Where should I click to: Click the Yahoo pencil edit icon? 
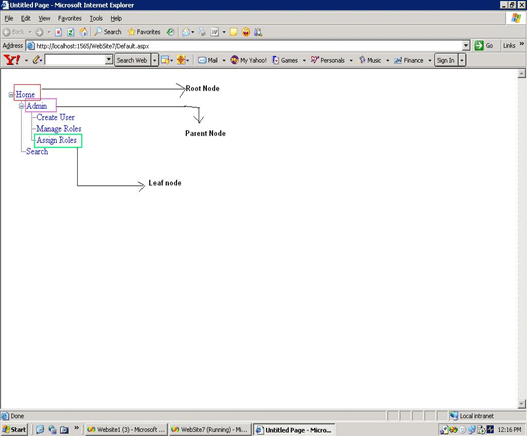pos(36,60)
